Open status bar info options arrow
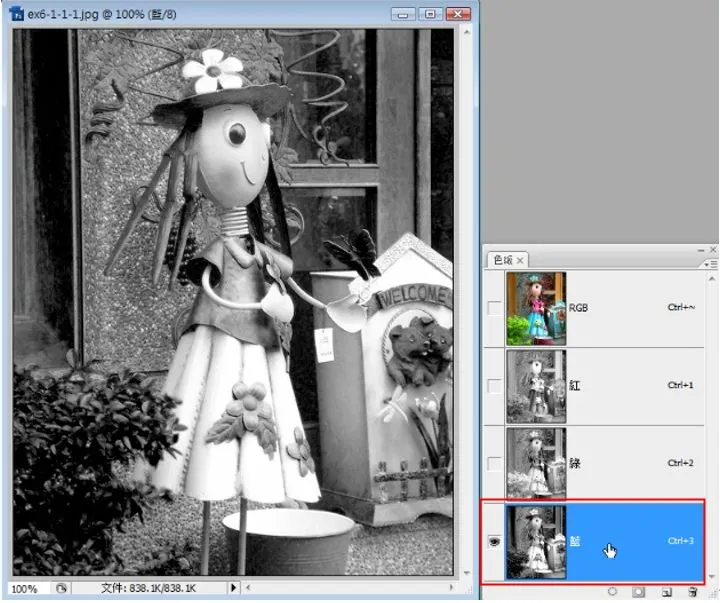Viewport: 720px width, 603px height. (x=233, y=587)
